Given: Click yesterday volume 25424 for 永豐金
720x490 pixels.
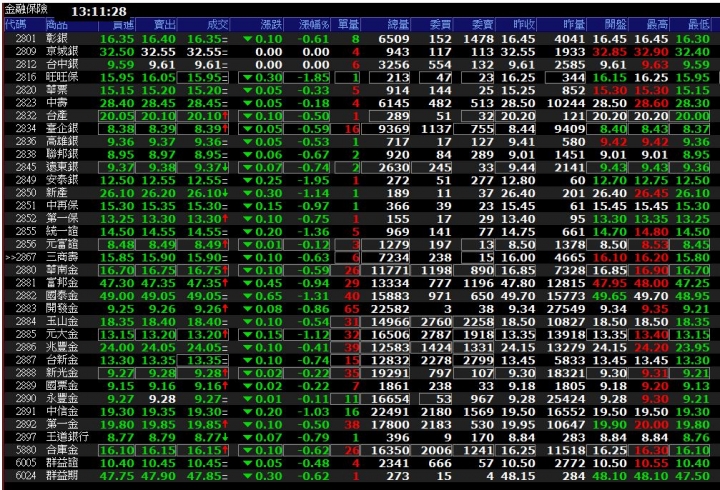Looking at the screenshot, I should [566, 399].
